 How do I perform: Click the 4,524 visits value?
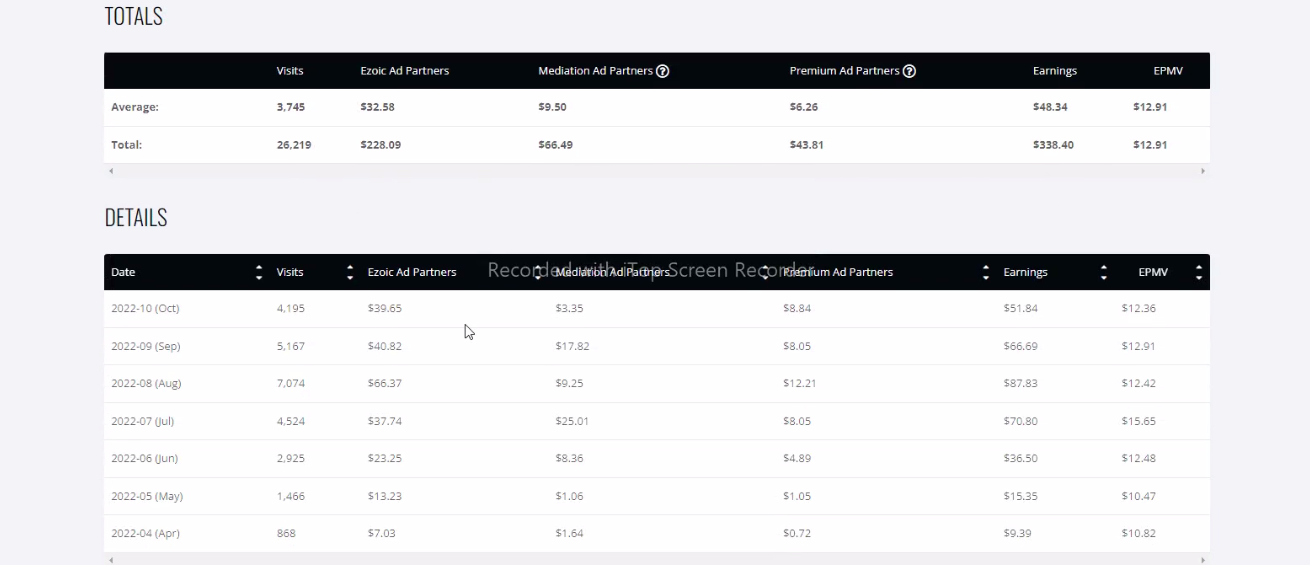[291, 421]
